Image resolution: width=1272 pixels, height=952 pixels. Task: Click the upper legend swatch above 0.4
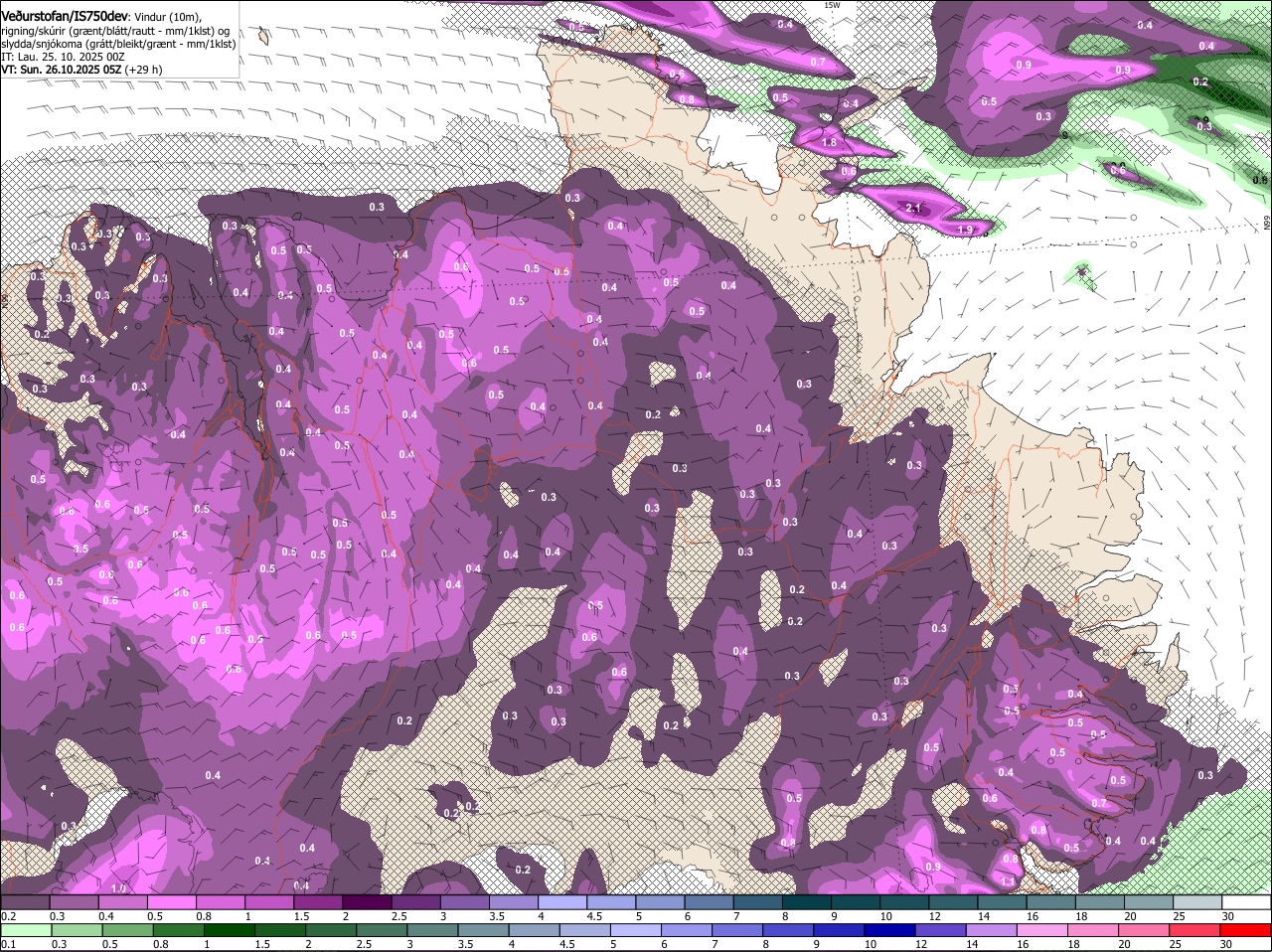click(x=122, y=902)
